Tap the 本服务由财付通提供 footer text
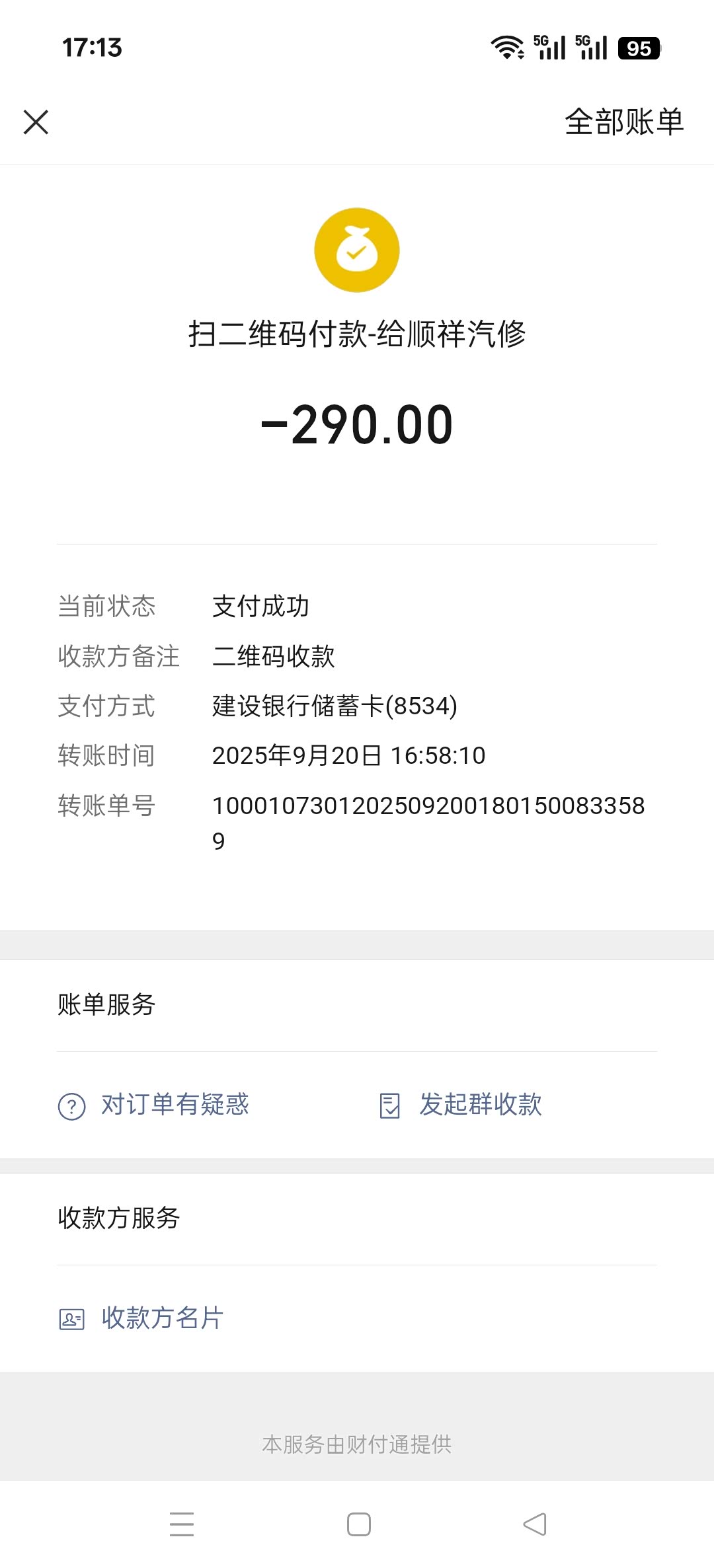This screenshot has width=714, height=1568. pyautogui.click(x=357, y=1444)
